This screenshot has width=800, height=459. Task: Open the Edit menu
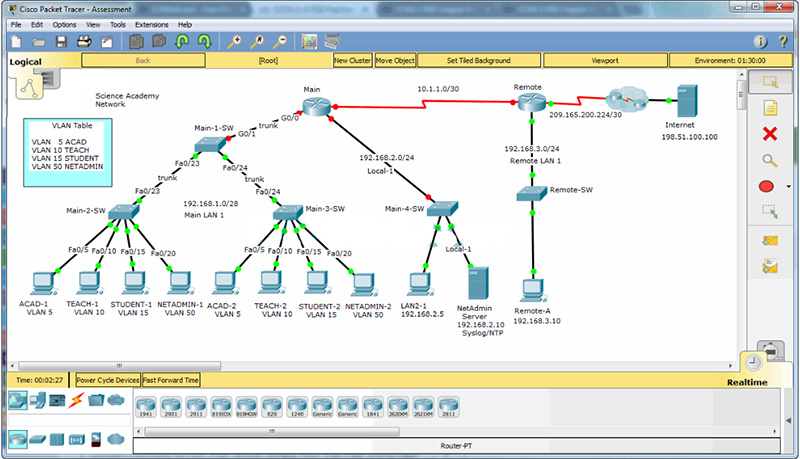[37, 24]
